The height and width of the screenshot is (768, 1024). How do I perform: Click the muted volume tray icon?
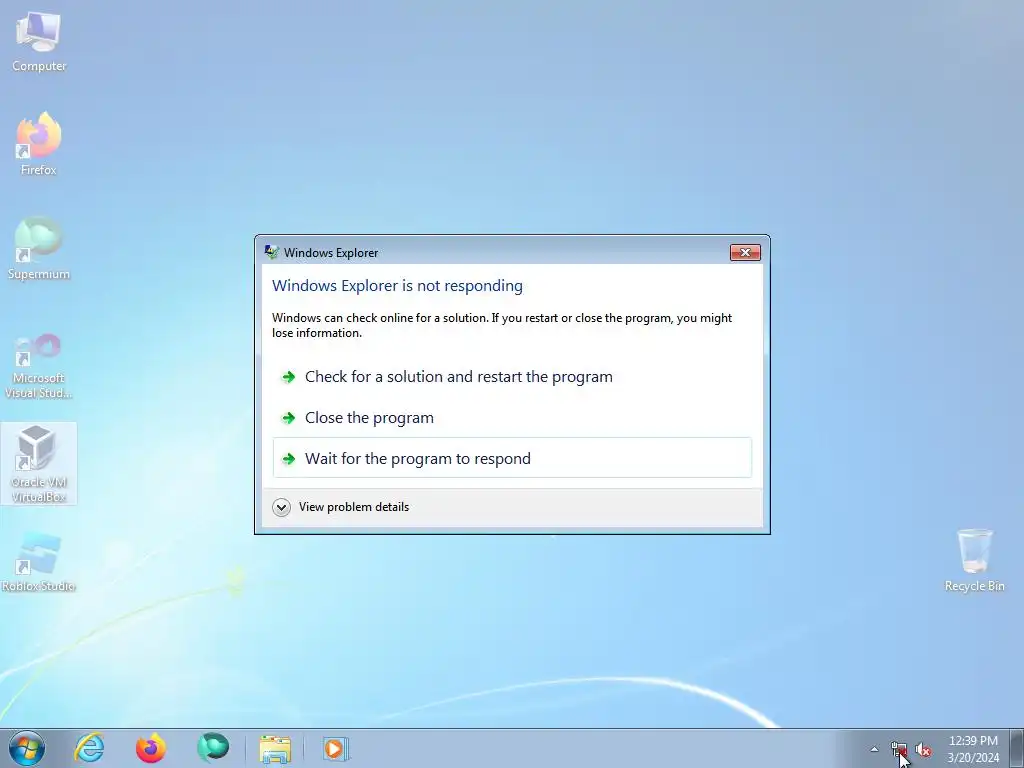(x=923, y=749)
